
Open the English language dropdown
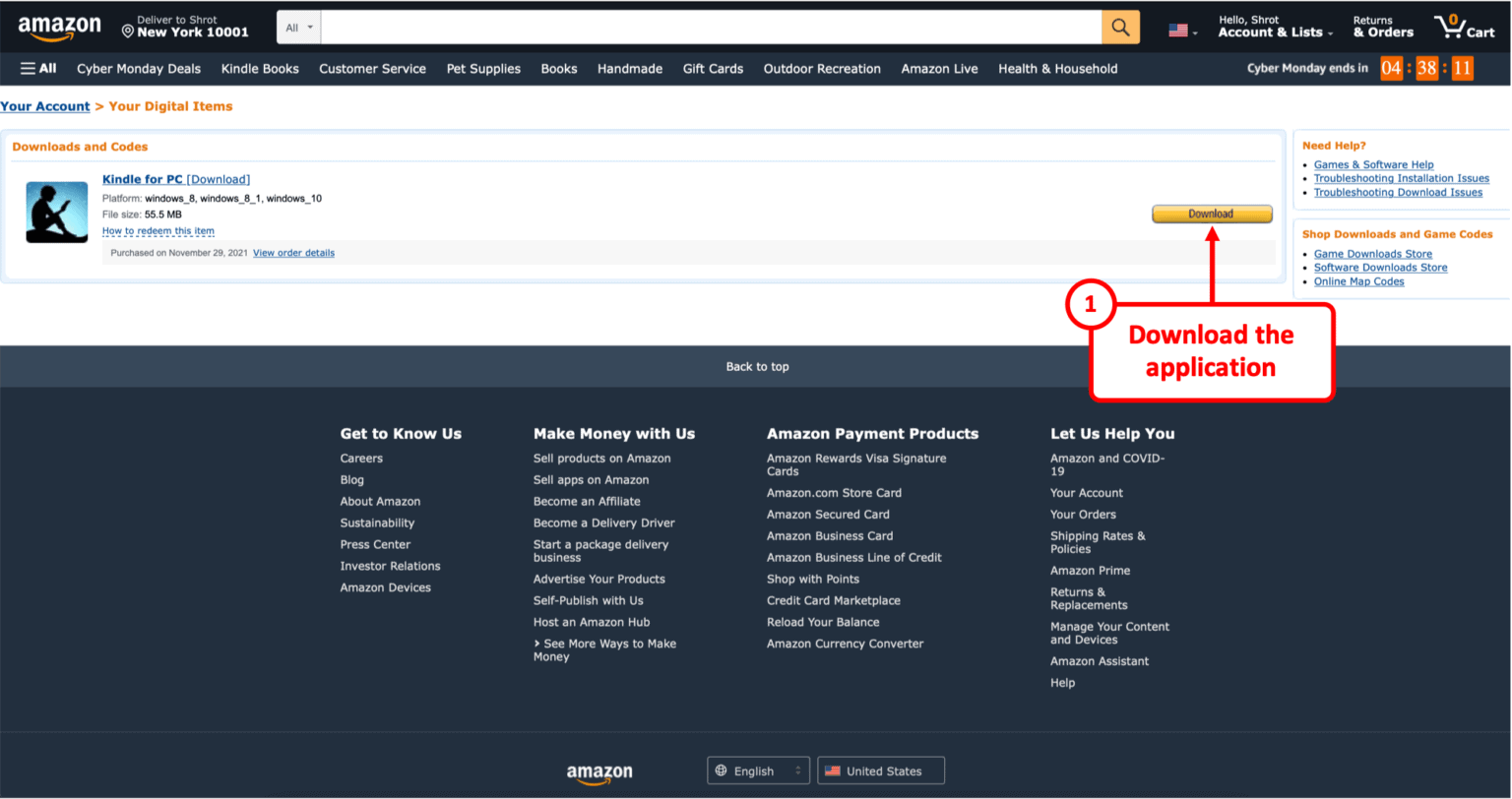[x=758, y=770]
